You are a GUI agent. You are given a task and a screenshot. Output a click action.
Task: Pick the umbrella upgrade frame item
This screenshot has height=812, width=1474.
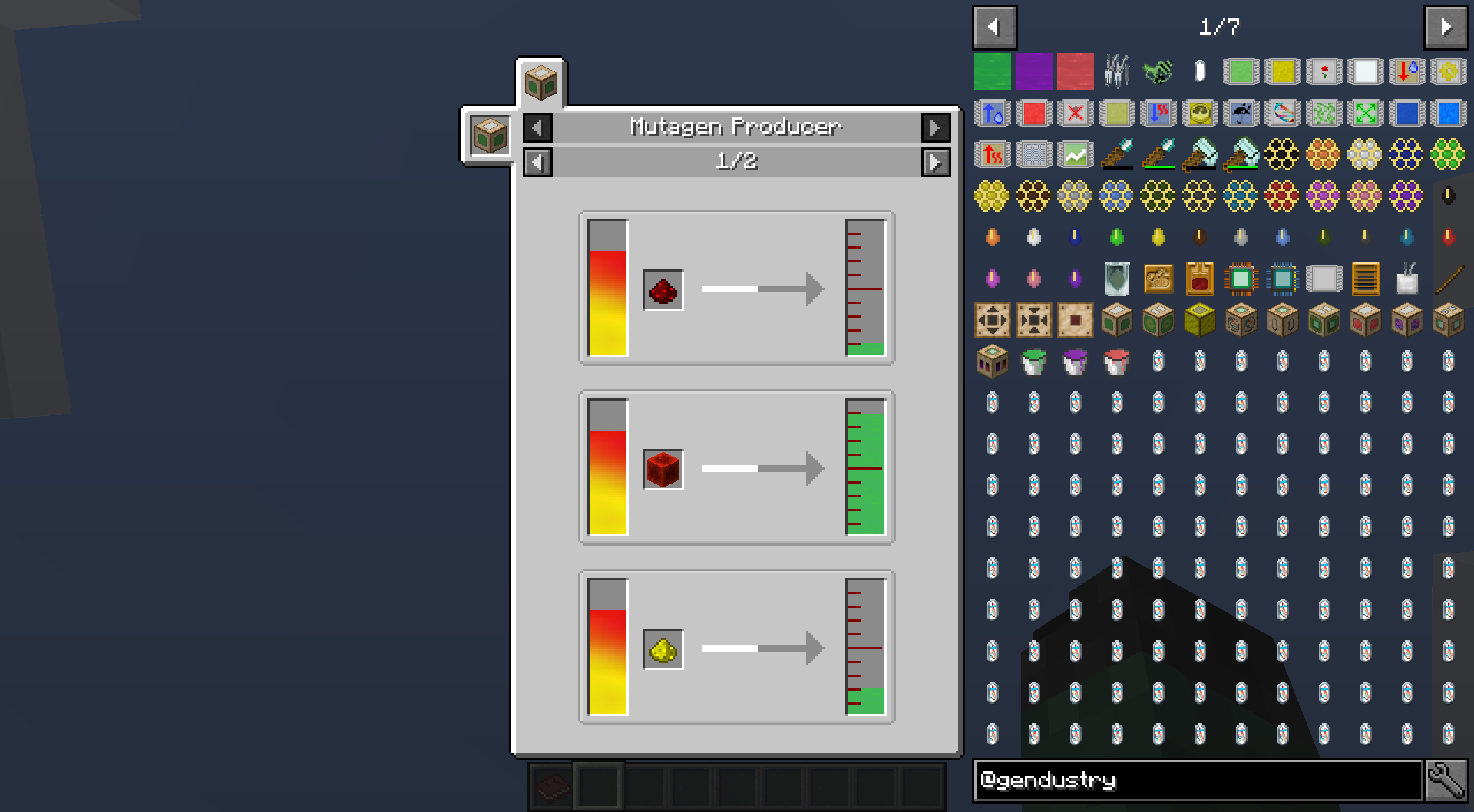click(x=1241, y=114)
